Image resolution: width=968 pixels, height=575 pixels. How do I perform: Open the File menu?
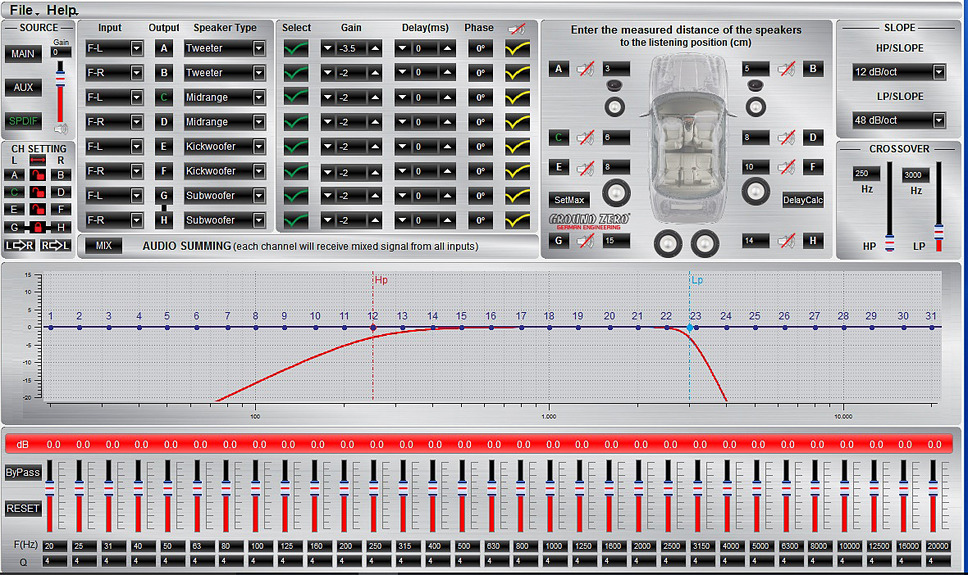[x=22, y=9]
